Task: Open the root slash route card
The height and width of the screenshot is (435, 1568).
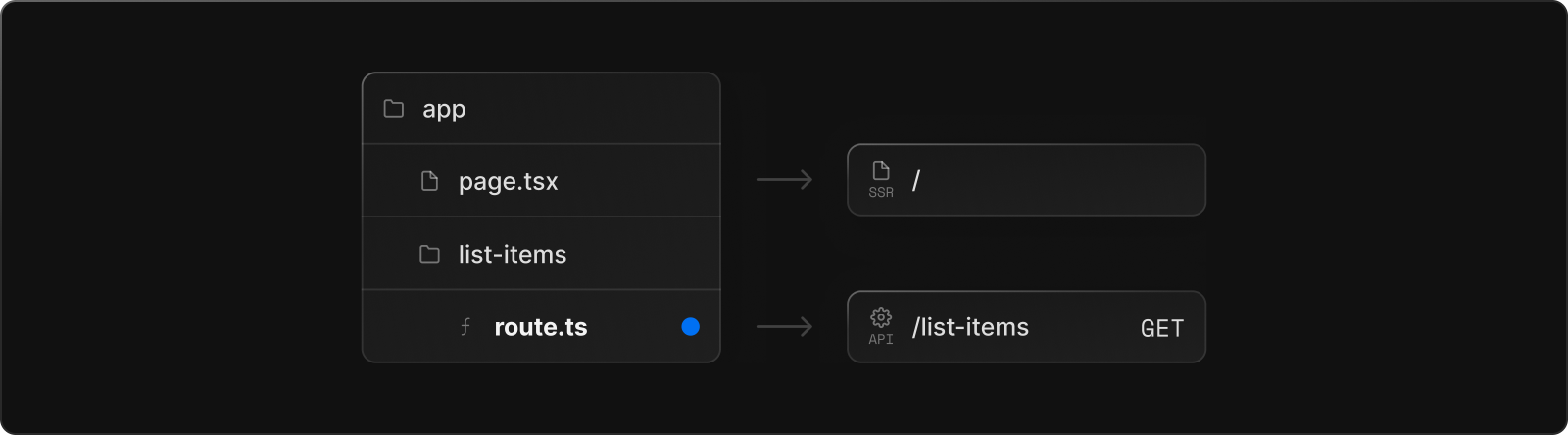Action: tap(1026, 180)
